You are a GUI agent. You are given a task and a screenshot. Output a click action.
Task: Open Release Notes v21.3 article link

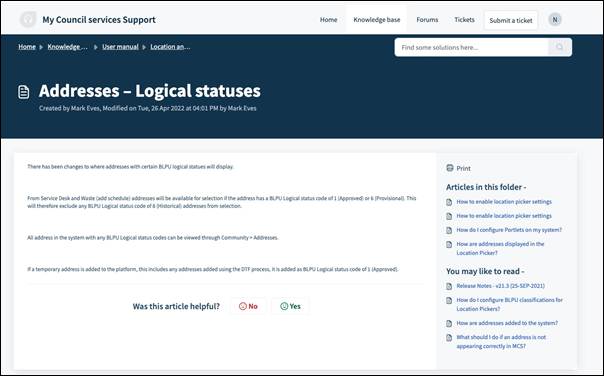pyautogui.click(x=500, y=286)
